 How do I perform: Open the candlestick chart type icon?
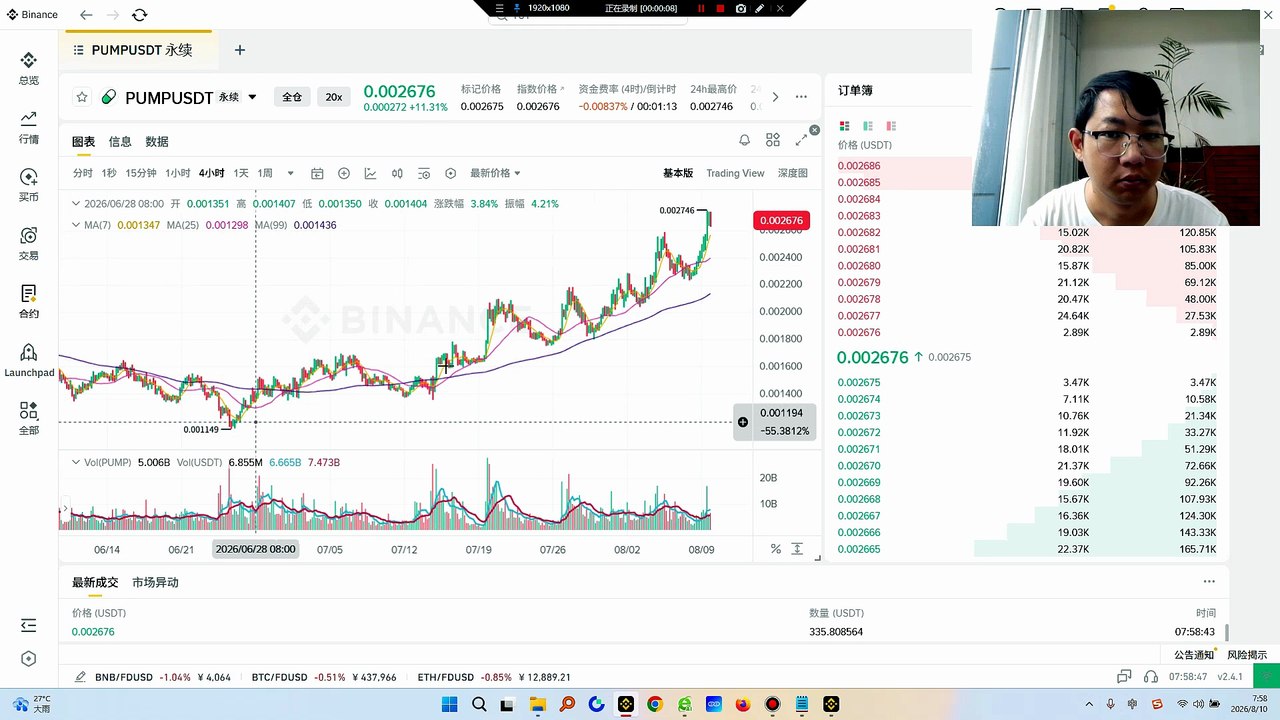point(397,173)
